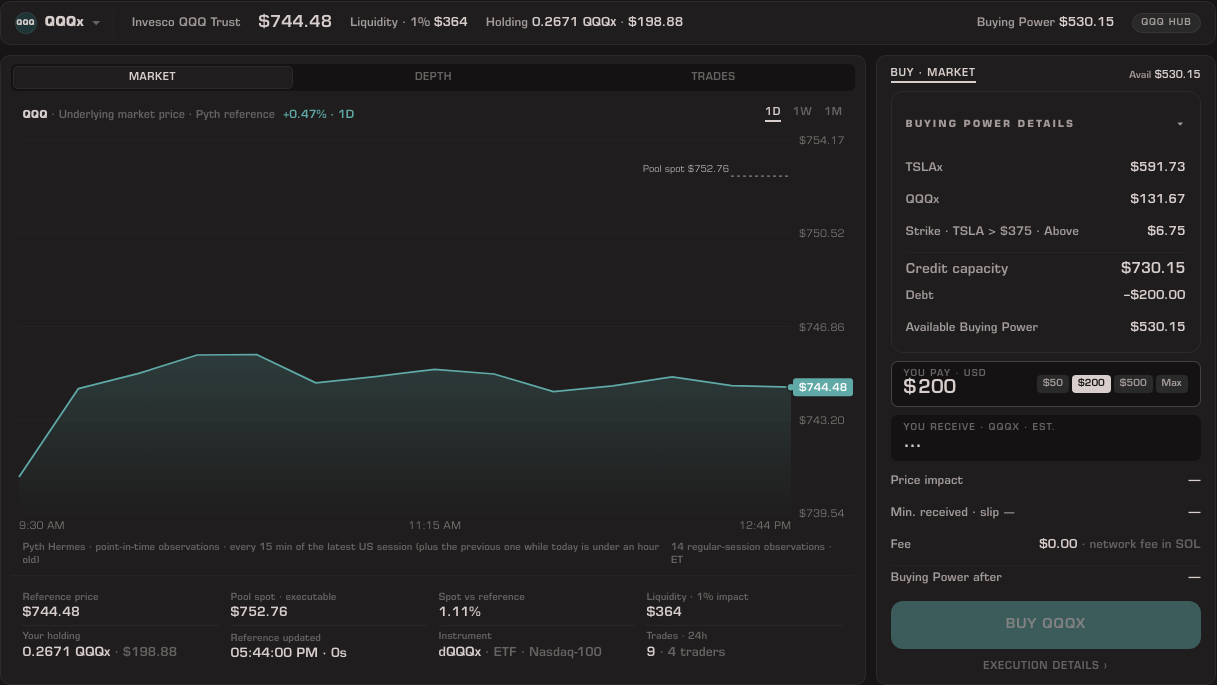This screenshot has width=1217, height=685.
Task: Click the +0.47% · 1D change label
Action: (x=318, y=114)
